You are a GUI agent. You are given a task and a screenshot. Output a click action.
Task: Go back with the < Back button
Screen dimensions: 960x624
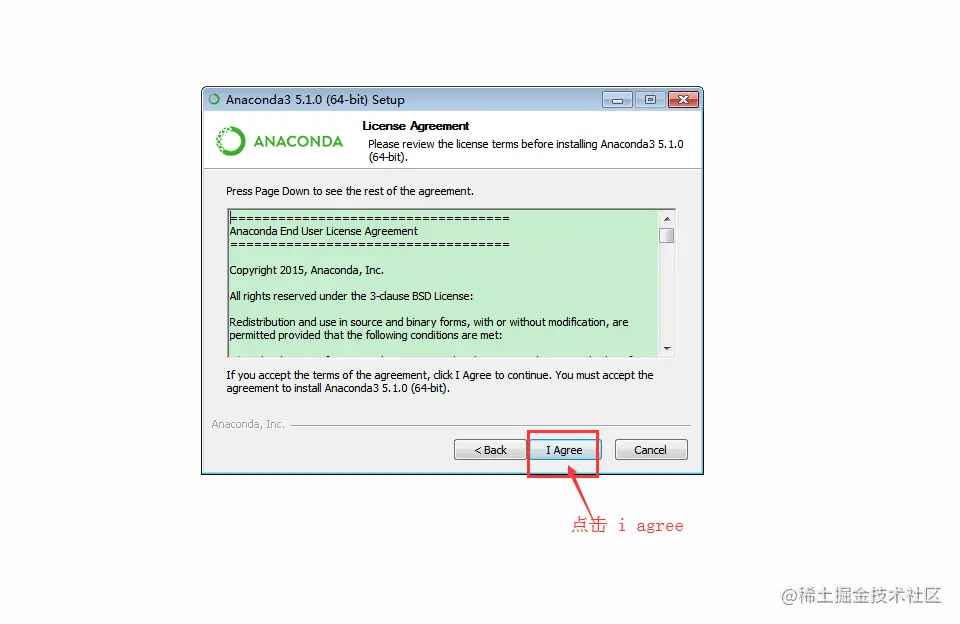click(490, 450)
